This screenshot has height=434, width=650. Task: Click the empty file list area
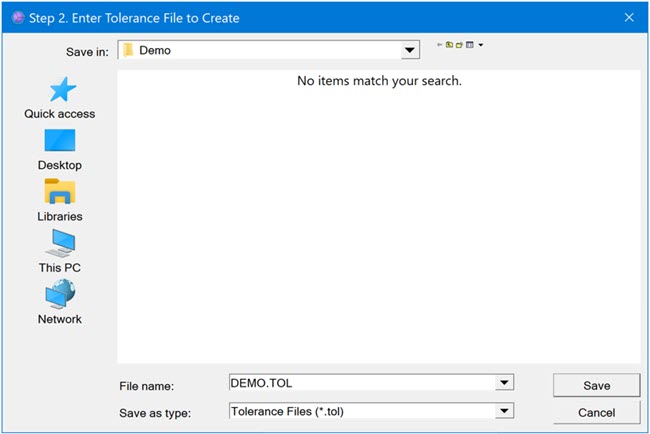point(378,220)
